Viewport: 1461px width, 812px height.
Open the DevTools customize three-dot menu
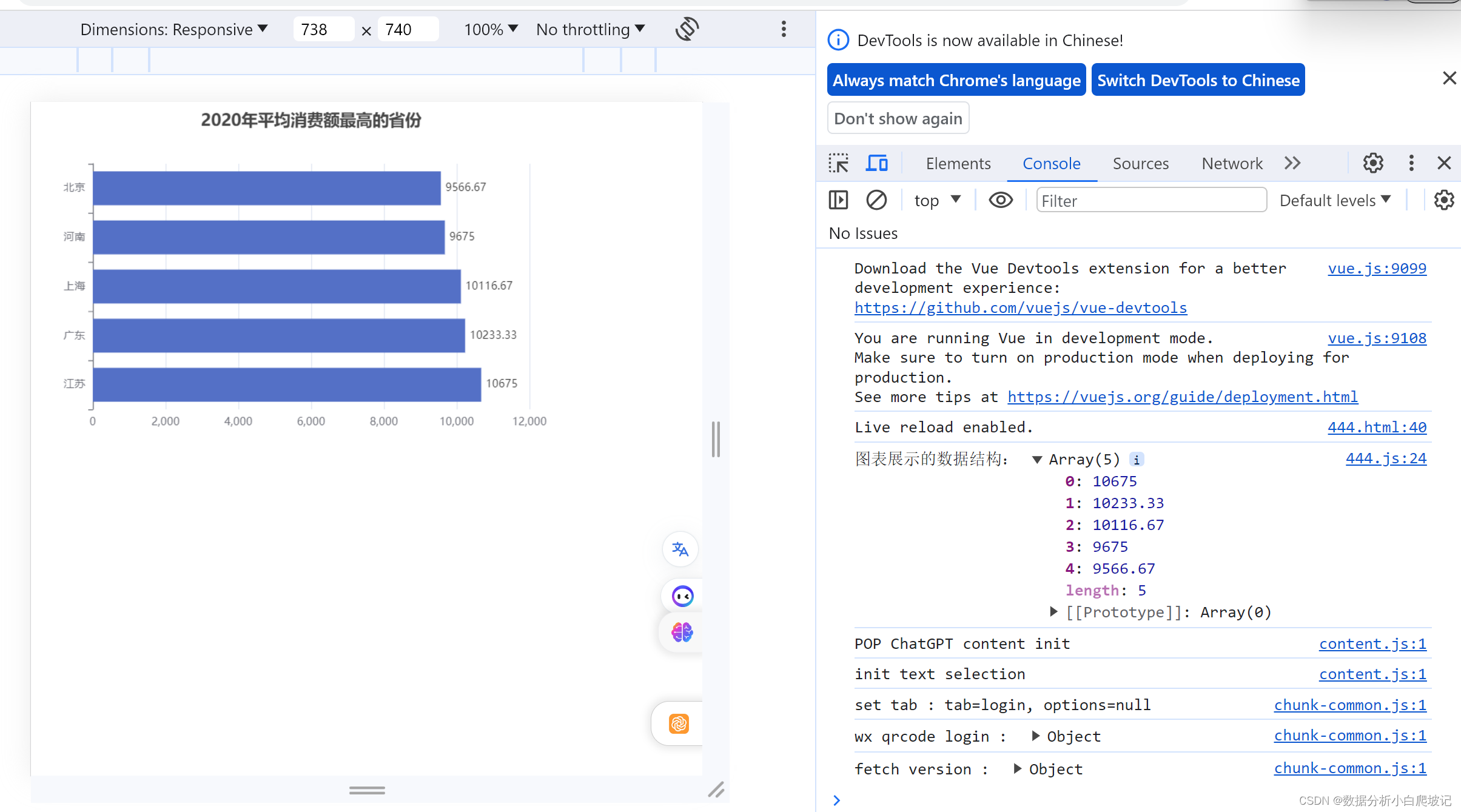1411,163
